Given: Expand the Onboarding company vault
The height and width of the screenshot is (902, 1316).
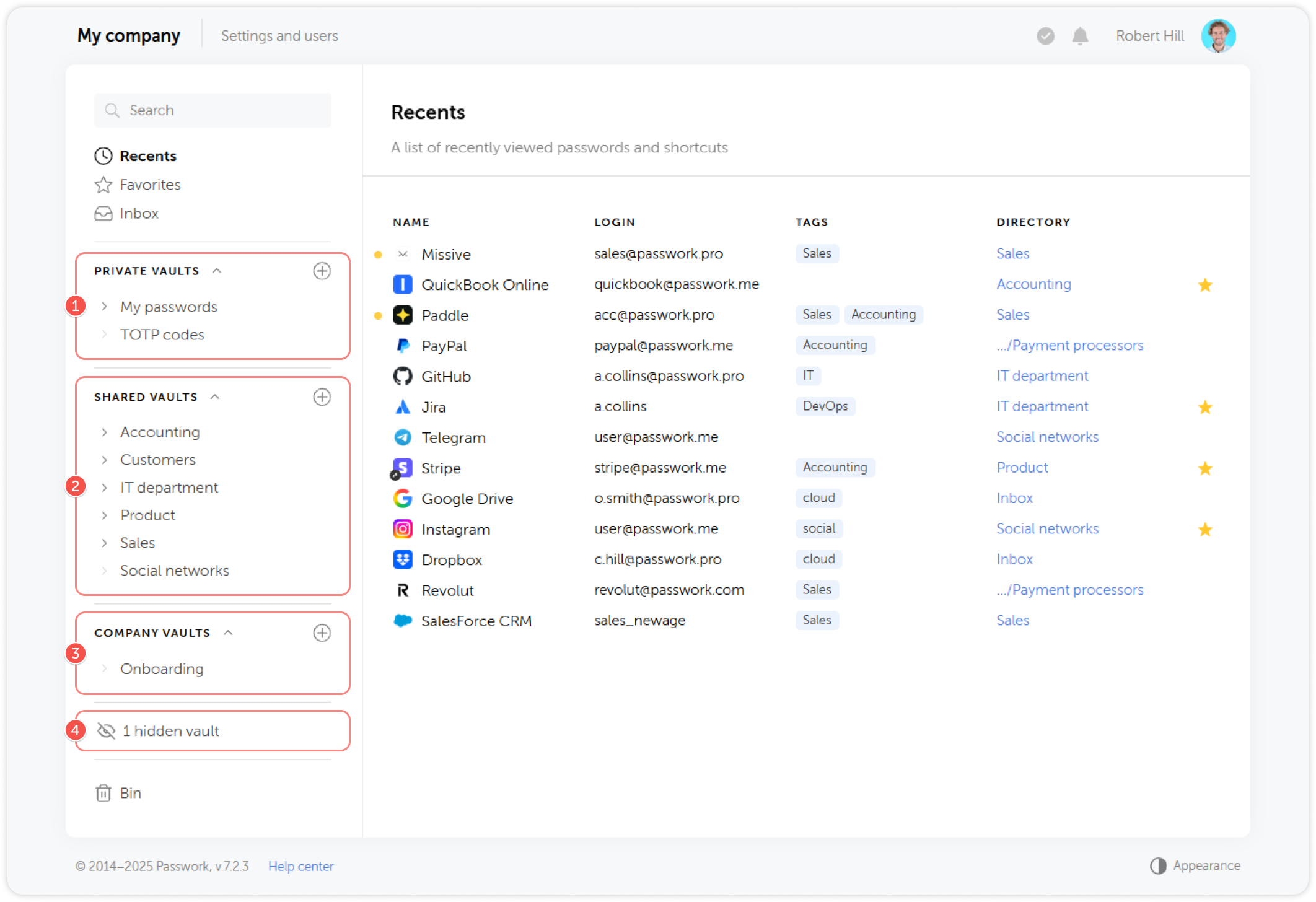Looking at the screenshot, I should 104,668.
